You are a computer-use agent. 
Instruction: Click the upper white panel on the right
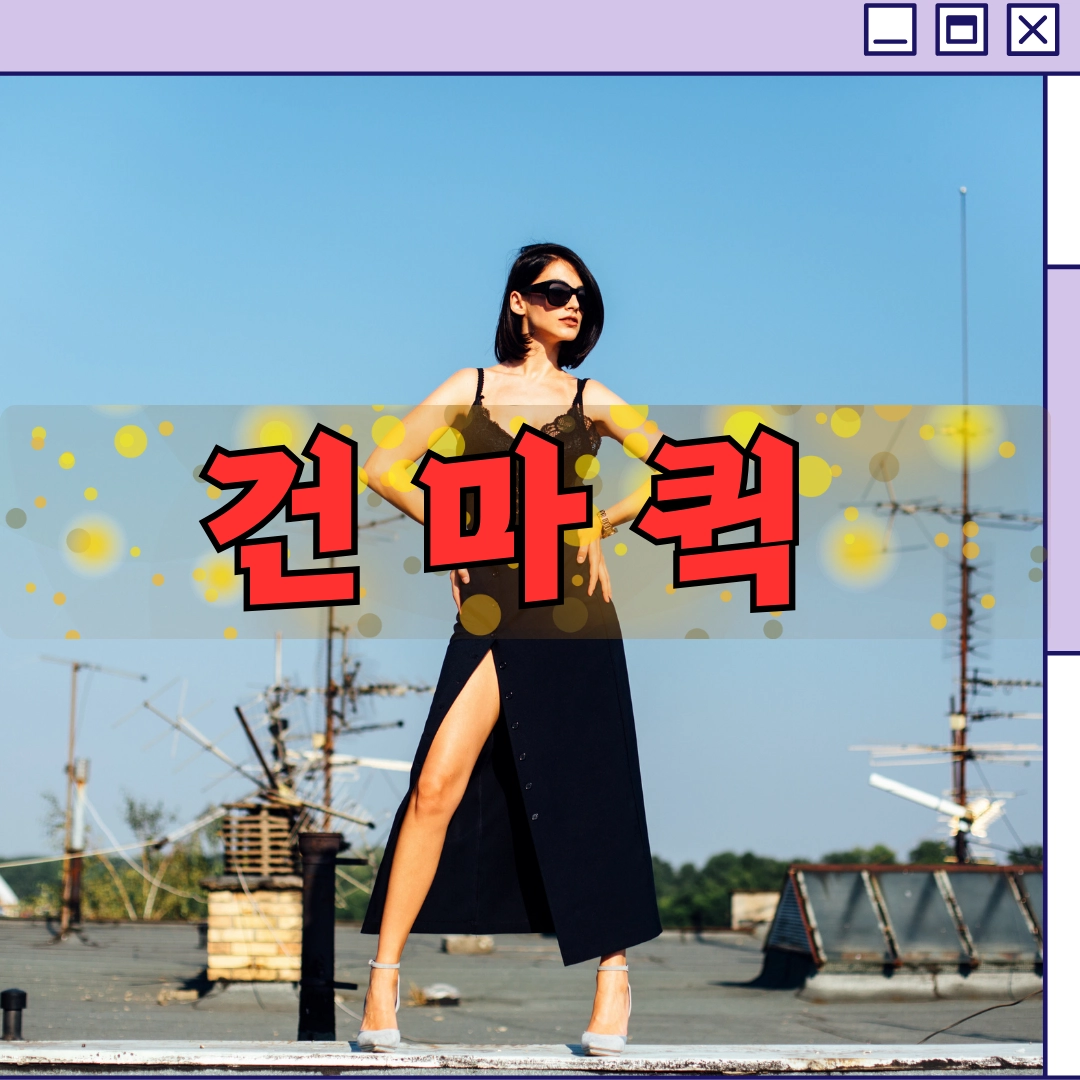tap(1063, 169)
